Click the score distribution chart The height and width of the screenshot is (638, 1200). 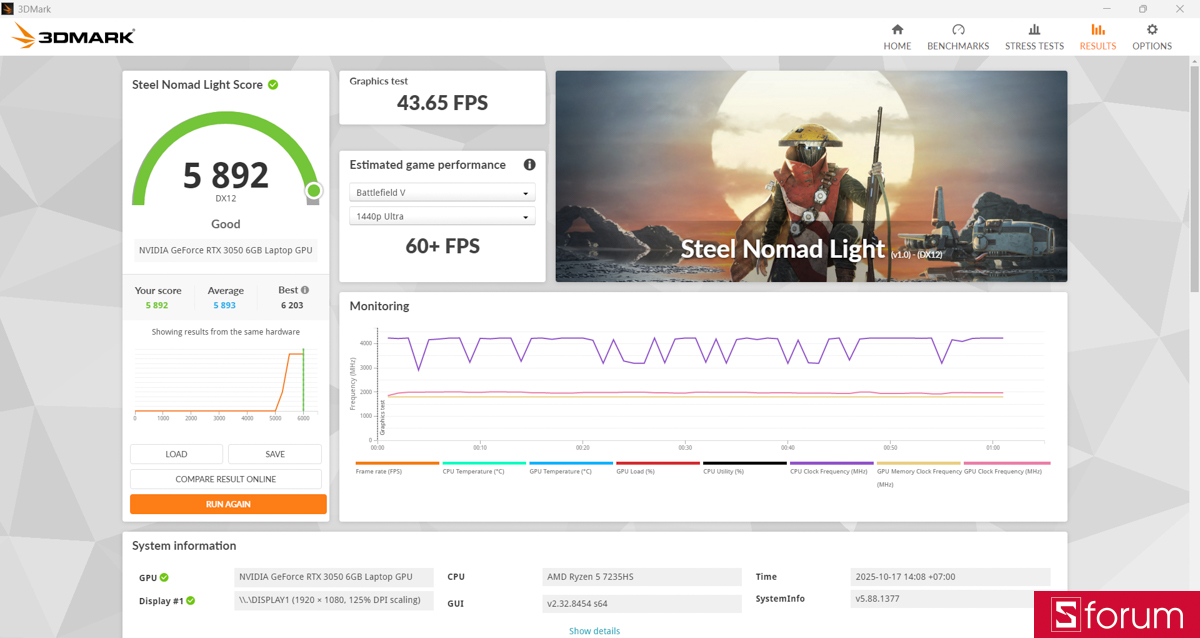[x=226, y=383]
